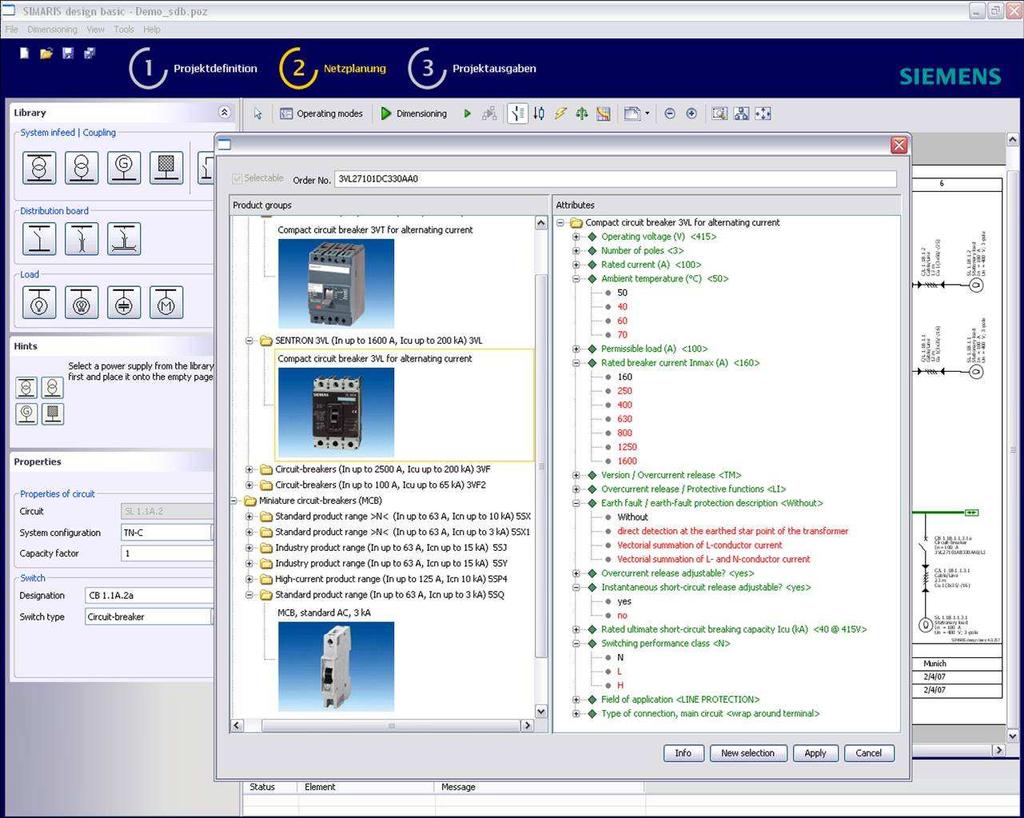Expand the Field of application attribute
This screenshot has height=818, width=1024.
point(577,700)
